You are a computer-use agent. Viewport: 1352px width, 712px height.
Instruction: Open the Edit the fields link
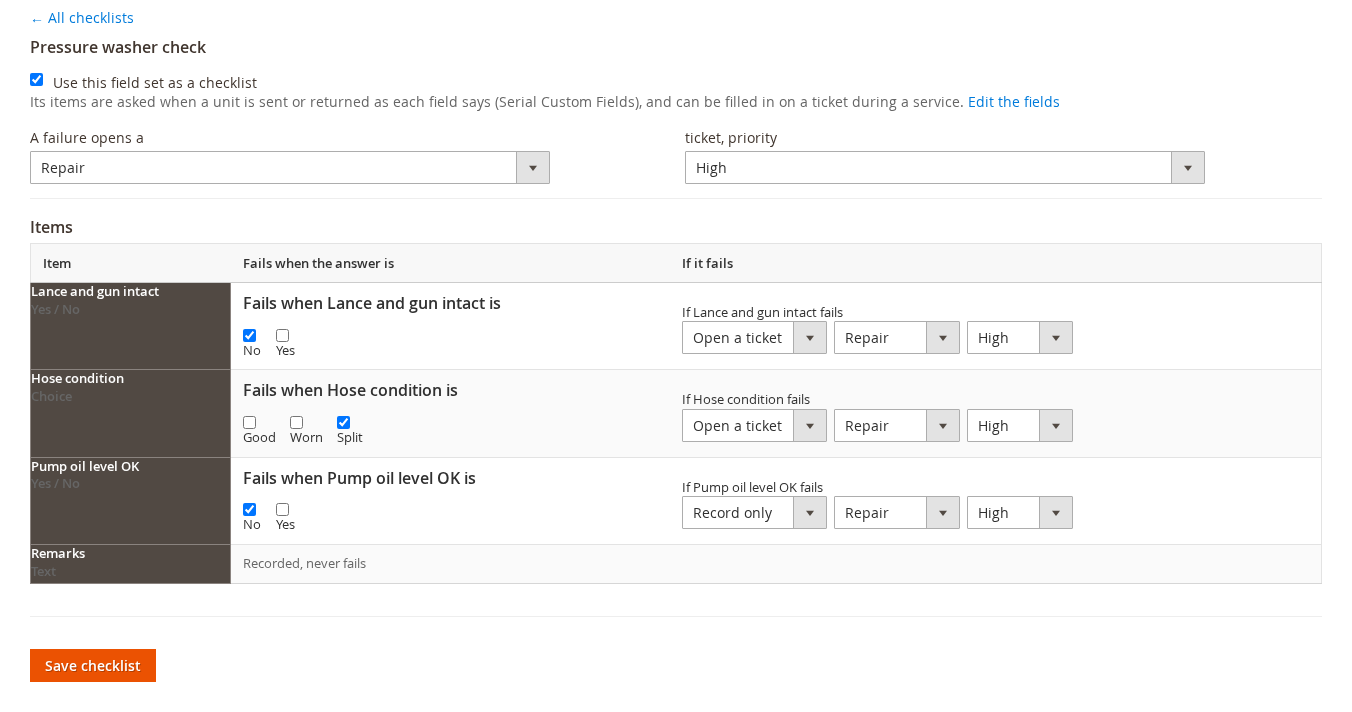click(1013, 102)
